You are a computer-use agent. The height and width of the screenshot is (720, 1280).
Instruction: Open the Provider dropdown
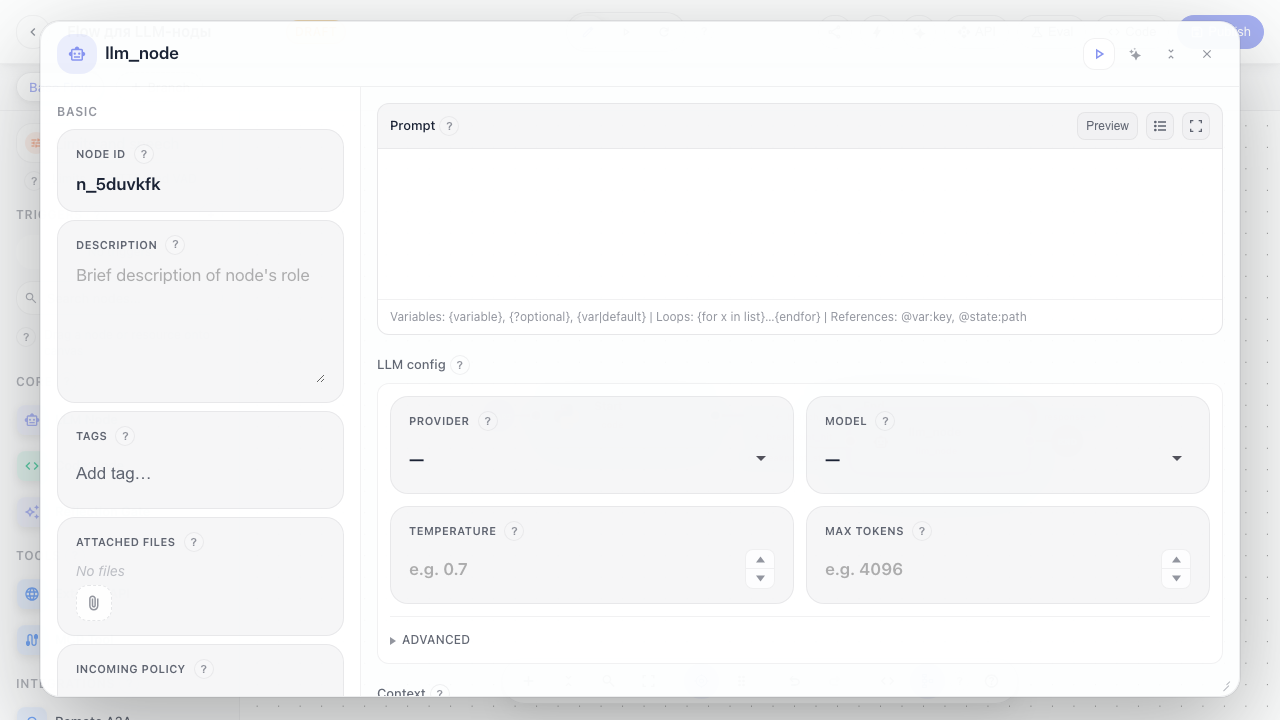(591, 458)
